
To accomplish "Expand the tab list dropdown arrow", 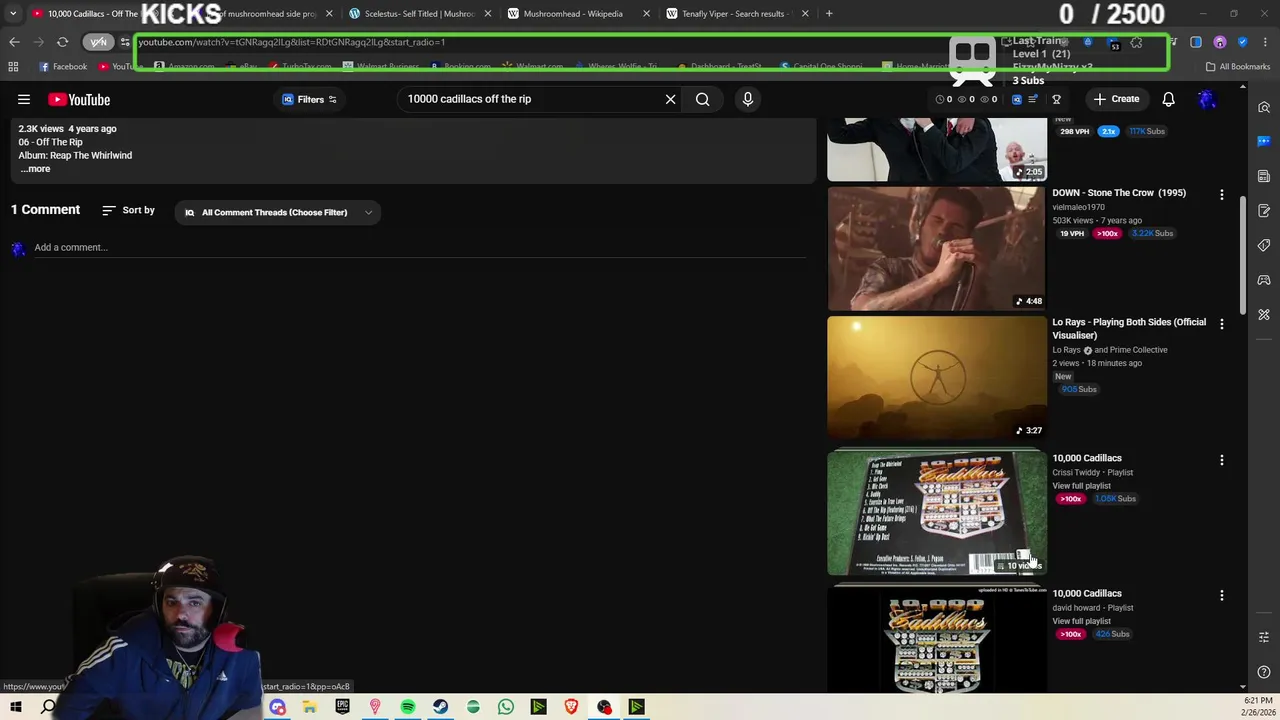I will coord(13,14).
